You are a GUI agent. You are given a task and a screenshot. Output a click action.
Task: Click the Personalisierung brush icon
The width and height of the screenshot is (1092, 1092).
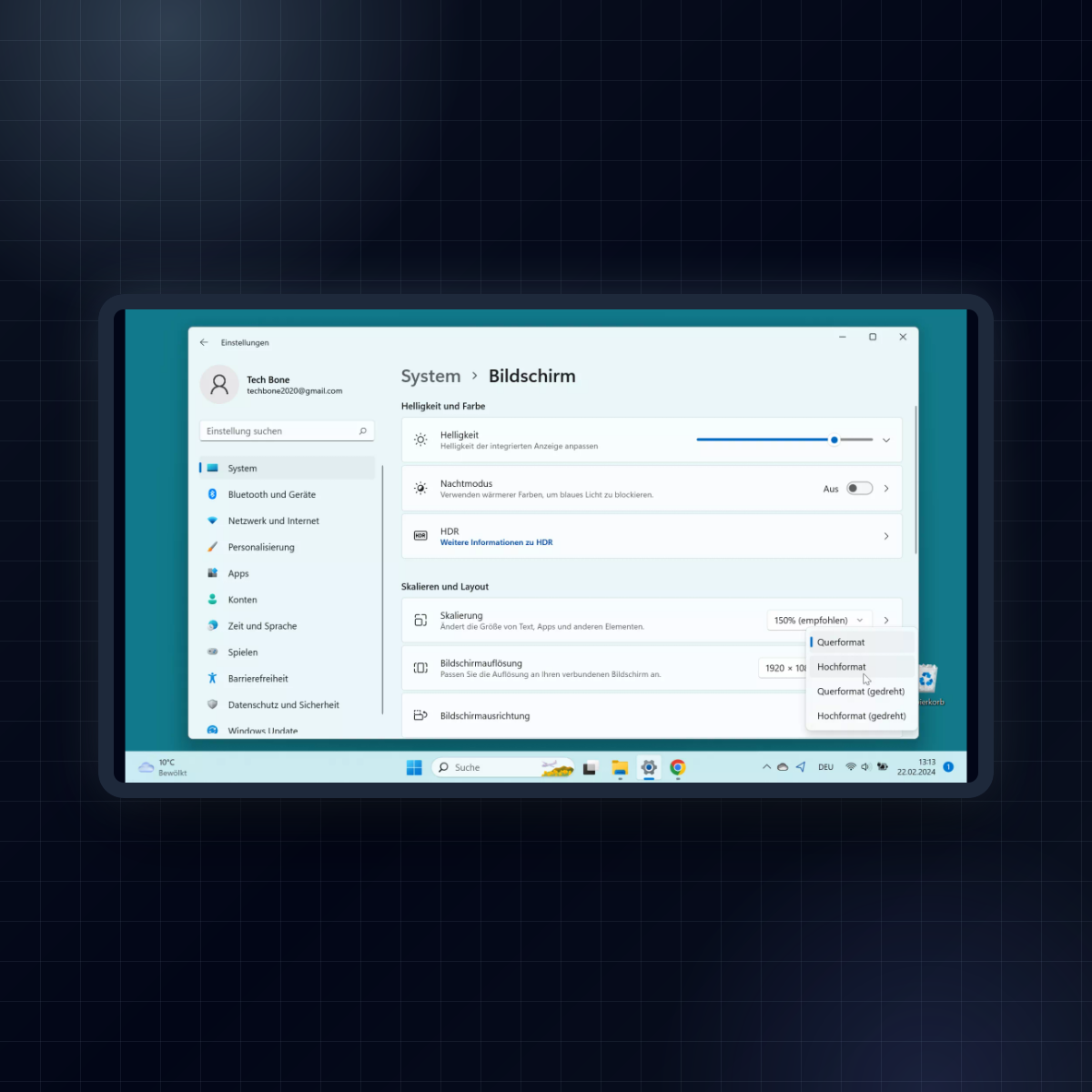tap(212, 547)
